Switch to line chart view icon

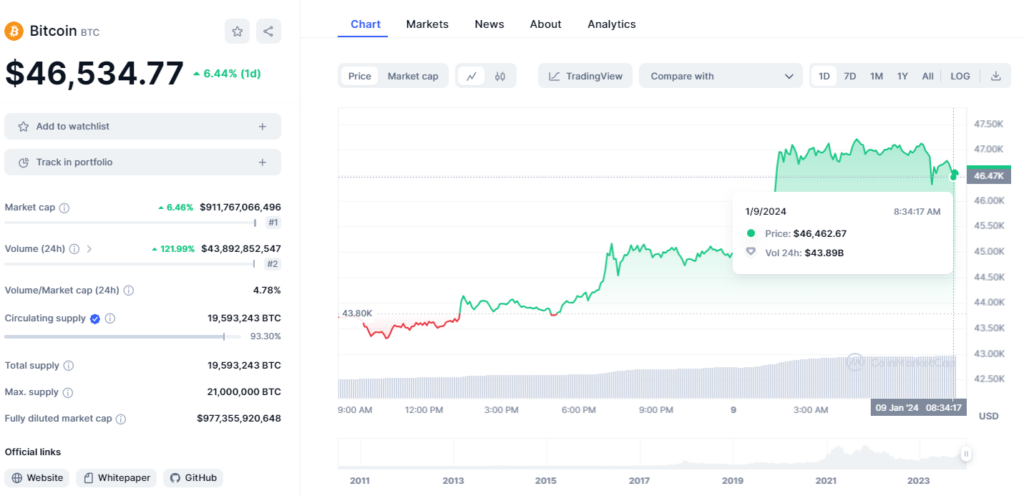[x=471, y=76]
